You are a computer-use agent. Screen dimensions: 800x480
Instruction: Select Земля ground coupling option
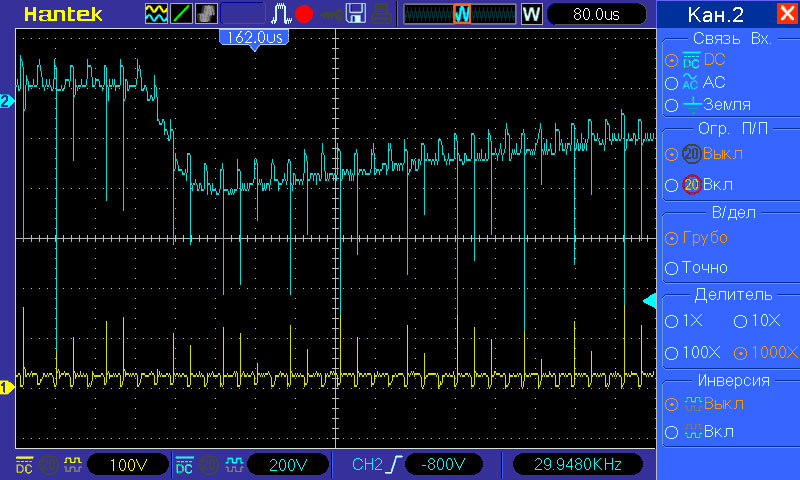point(708,105)
